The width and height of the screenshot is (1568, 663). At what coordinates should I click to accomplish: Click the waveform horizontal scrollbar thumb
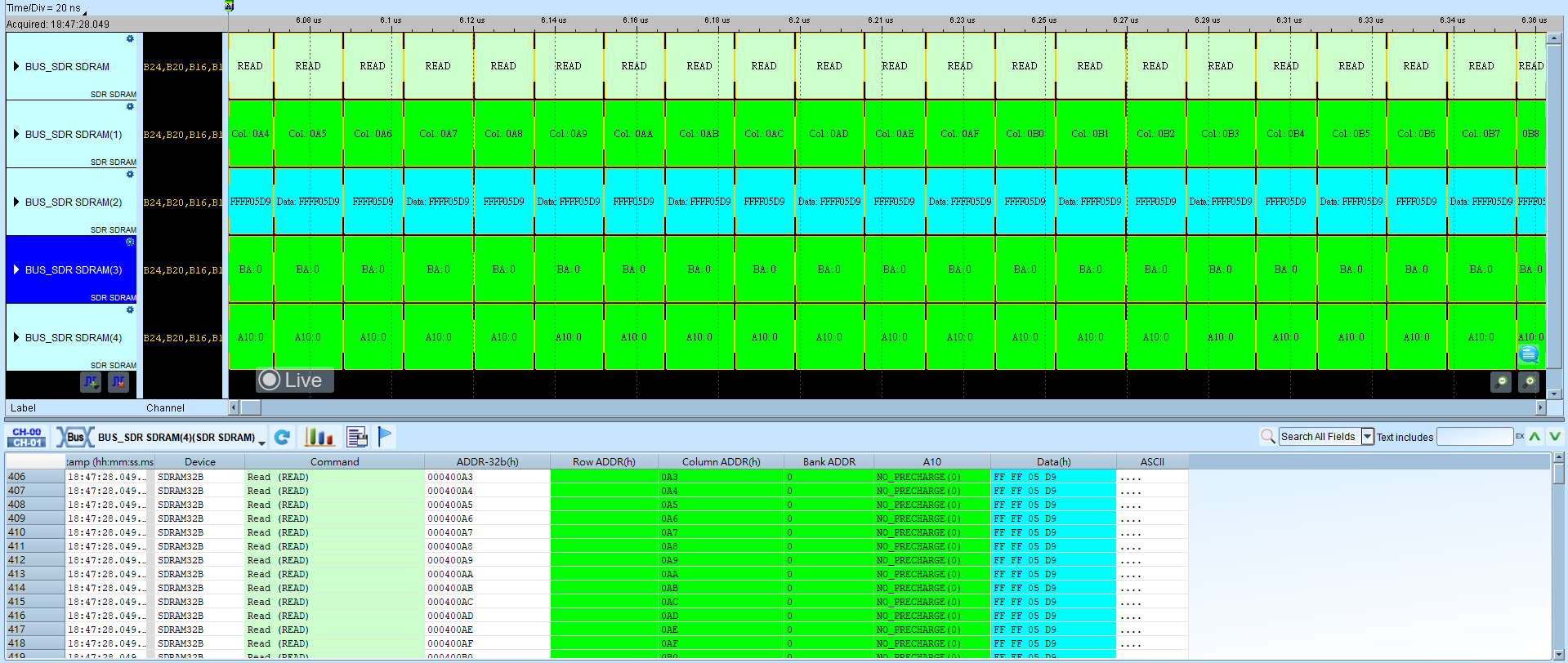point(250,407)
